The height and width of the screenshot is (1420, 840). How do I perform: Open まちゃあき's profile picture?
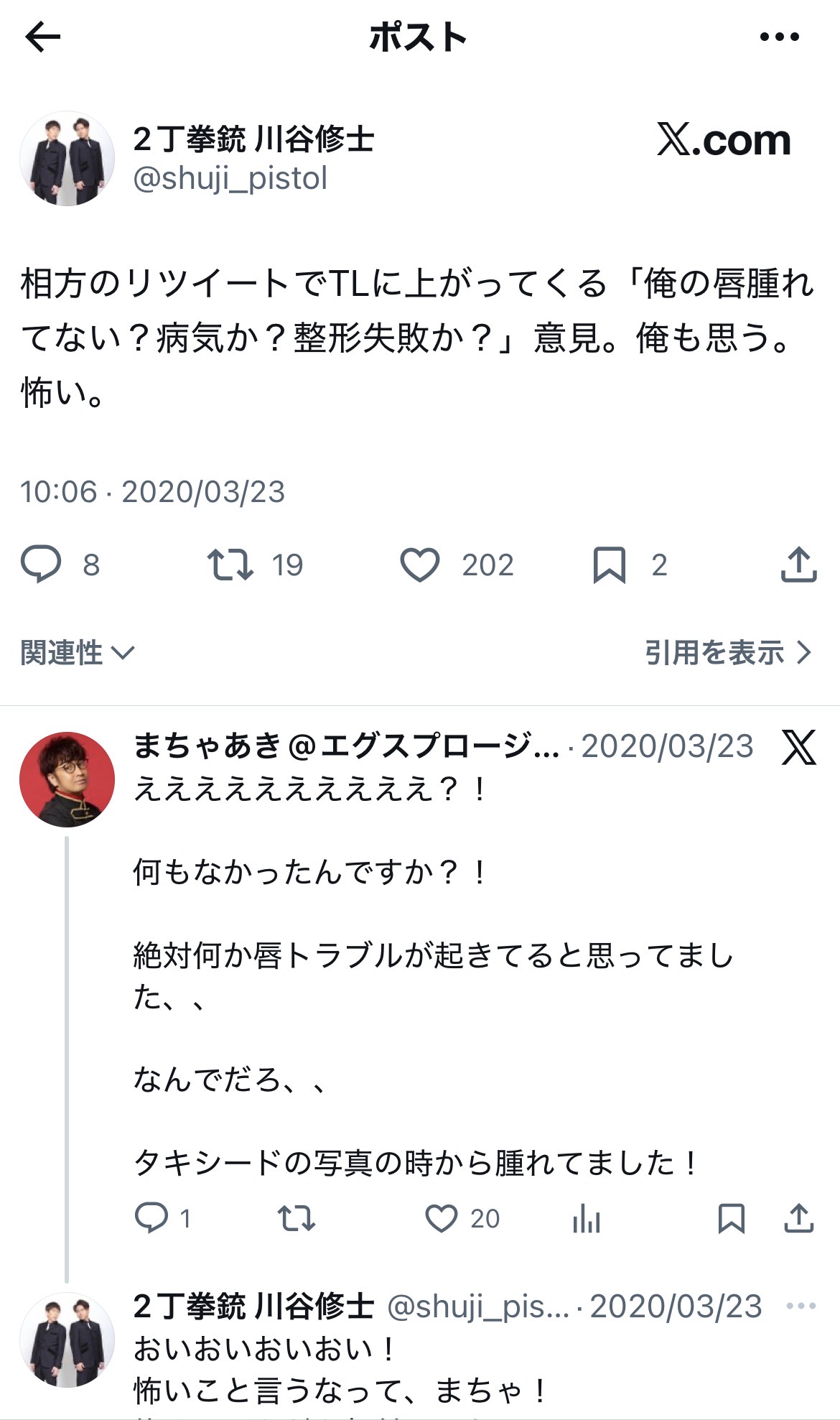pyautogui.click(x=67, y=779)
